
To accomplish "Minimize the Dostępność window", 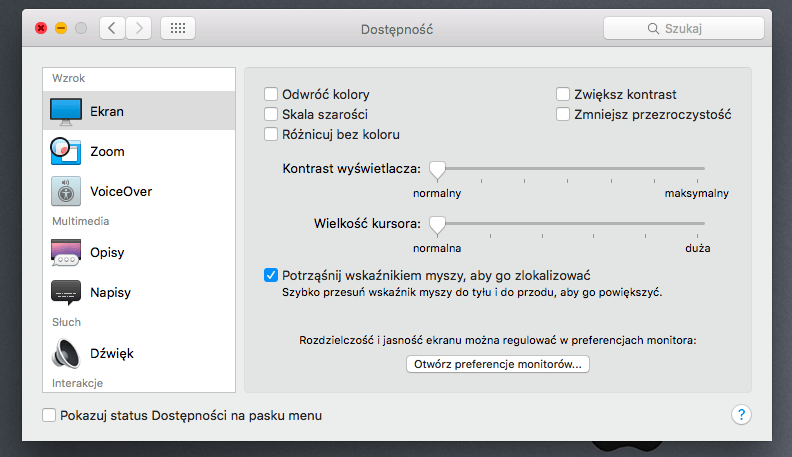I will tap(61, 28).
